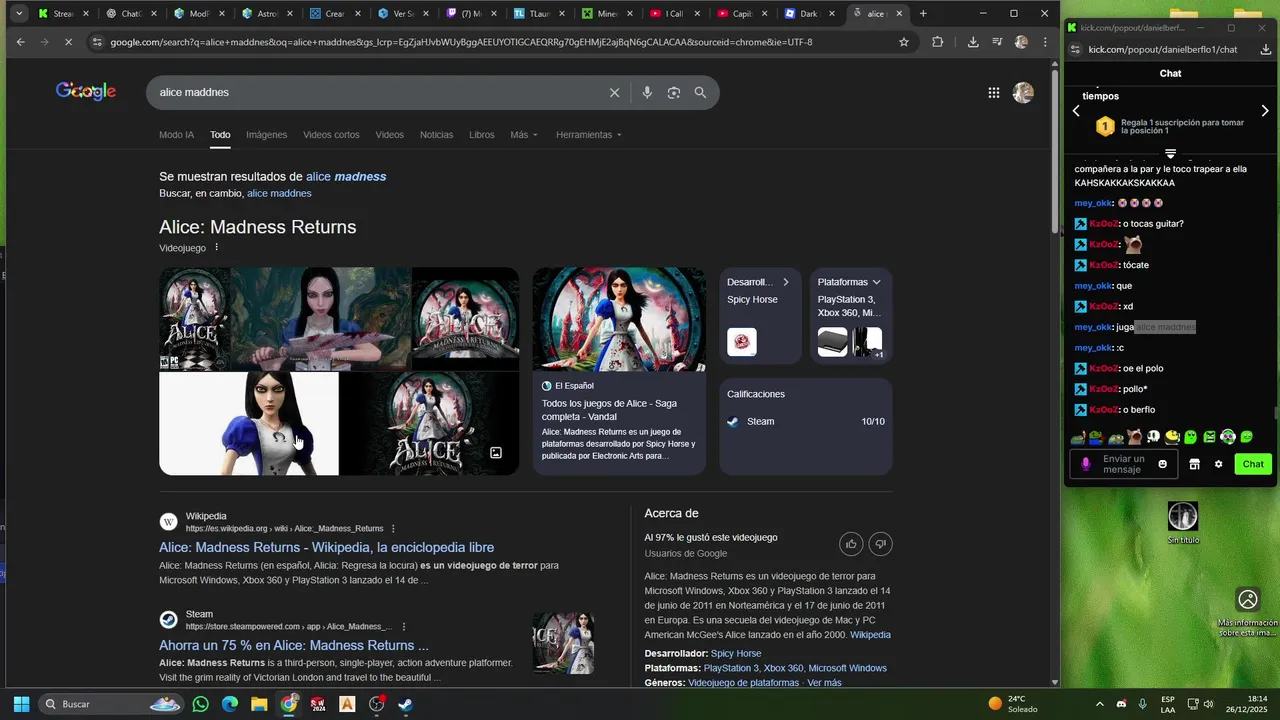Open File Explorer from the taskbar
This screenshot has height=720, width=1280.
point(259,704)
